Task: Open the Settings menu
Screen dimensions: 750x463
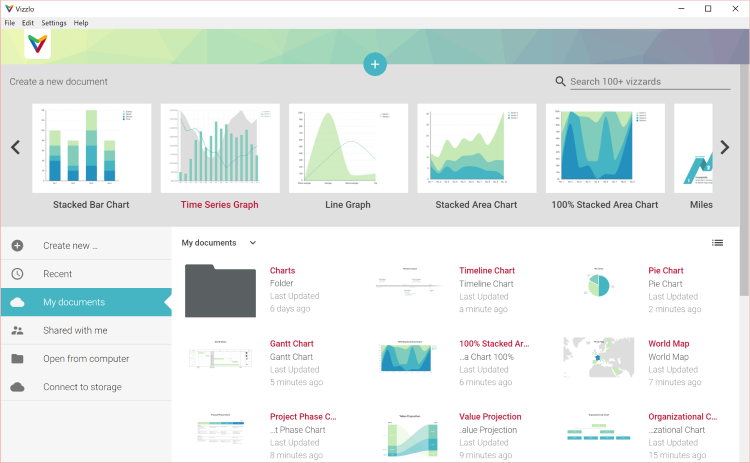Action: (54, 22)
